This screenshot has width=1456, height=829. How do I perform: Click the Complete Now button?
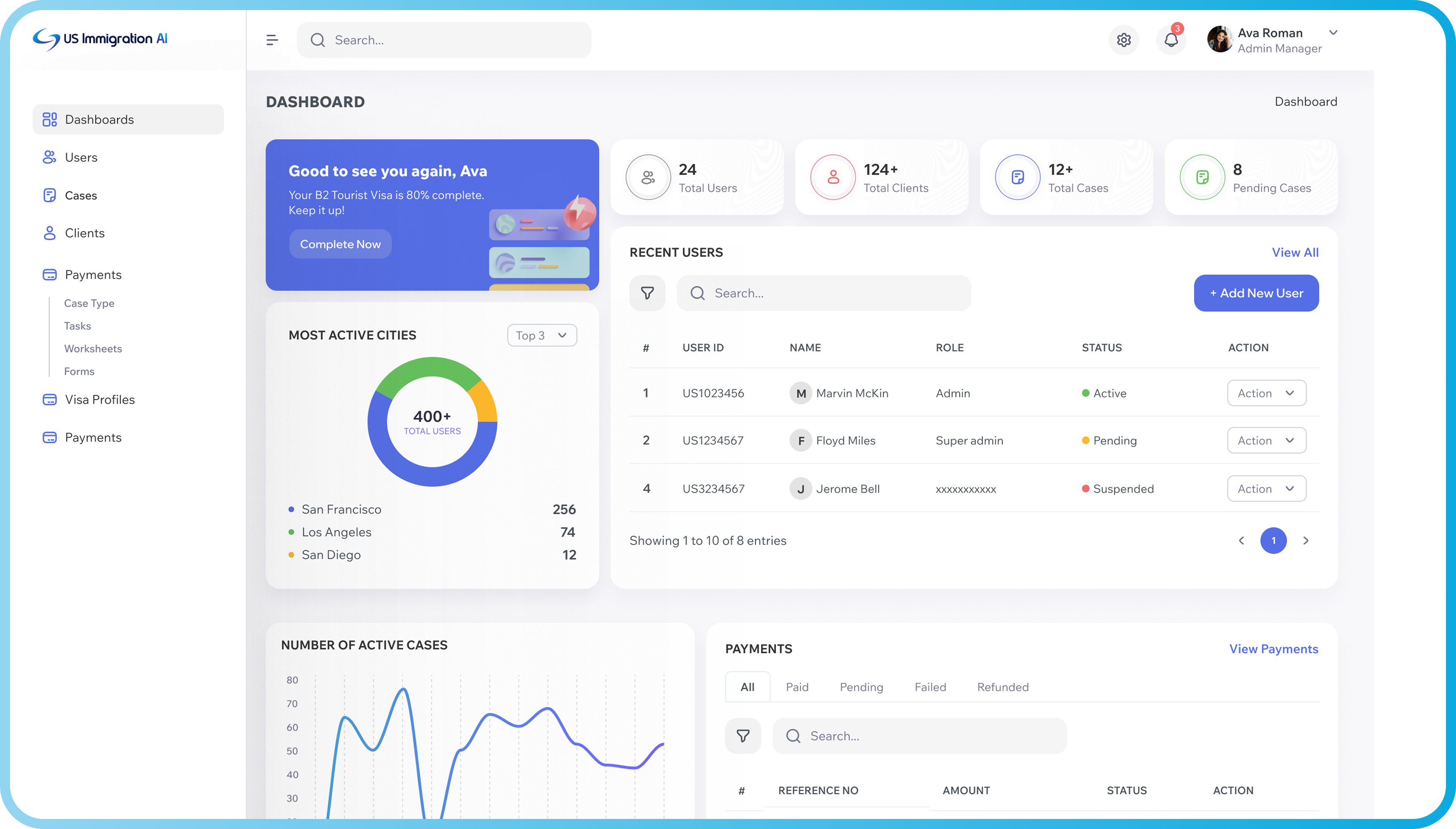coord(340,244)
